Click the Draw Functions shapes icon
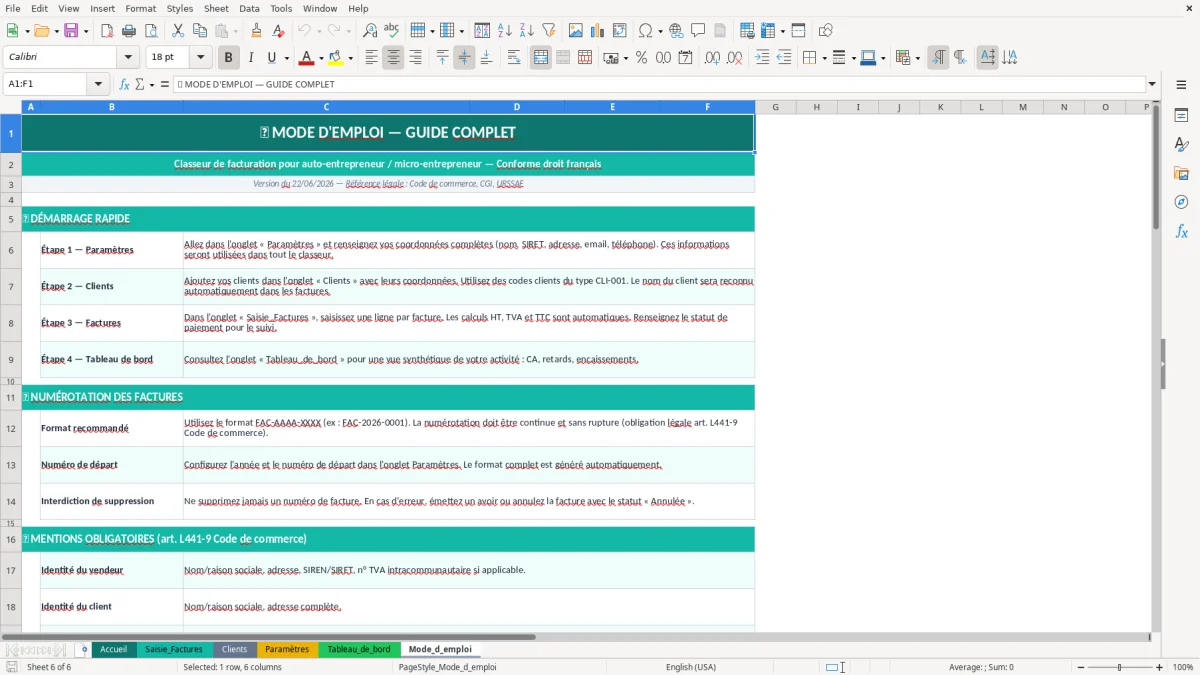The image size is (1200, 675). [x=825, y=31]
